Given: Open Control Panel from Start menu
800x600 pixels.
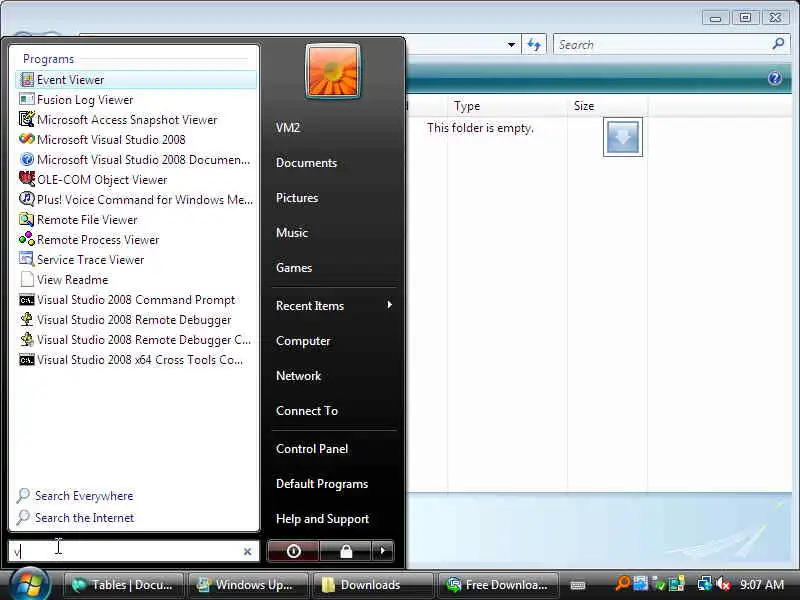Looking at the screenshot, I should [x=312, y=448].
